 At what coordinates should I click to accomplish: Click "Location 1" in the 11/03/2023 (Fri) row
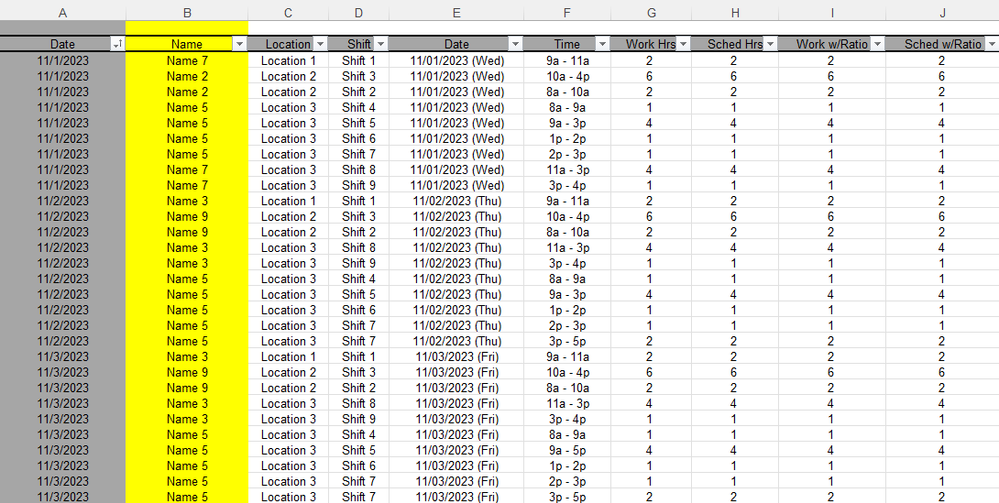(x=288, y=357)
